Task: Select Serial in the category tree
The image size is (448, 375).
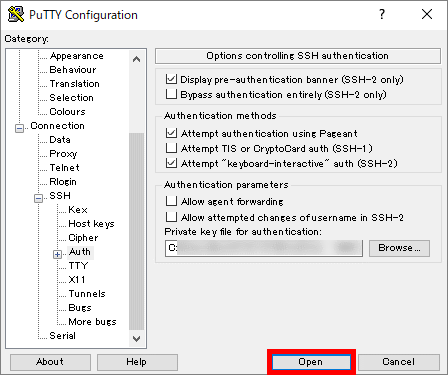Action: pyautogui.click(x=62, y=336)
